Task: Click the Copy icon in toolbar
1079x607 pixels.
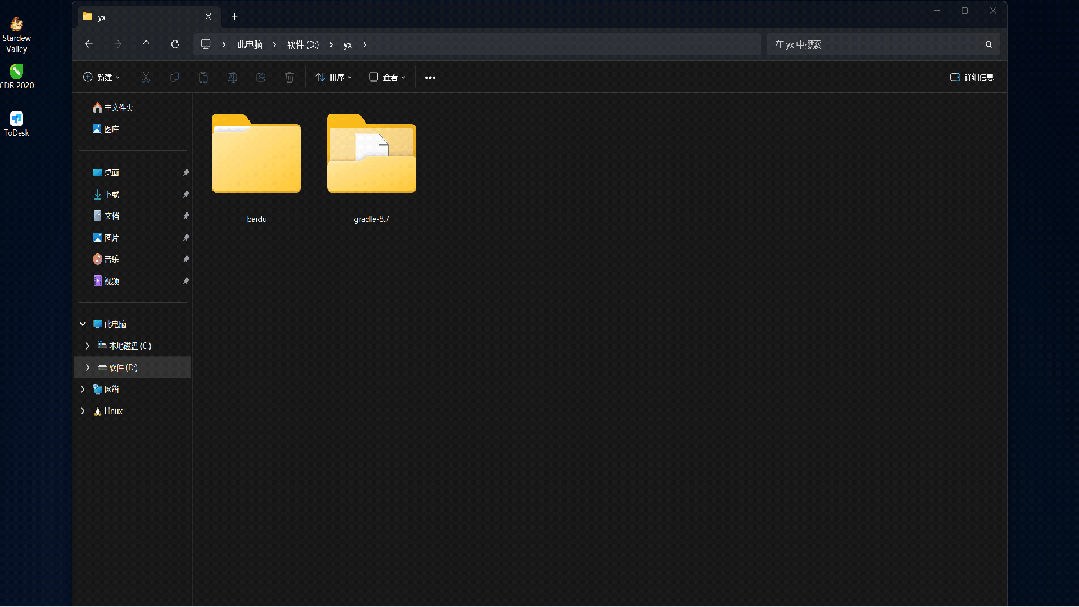Action: coord(175,77)
